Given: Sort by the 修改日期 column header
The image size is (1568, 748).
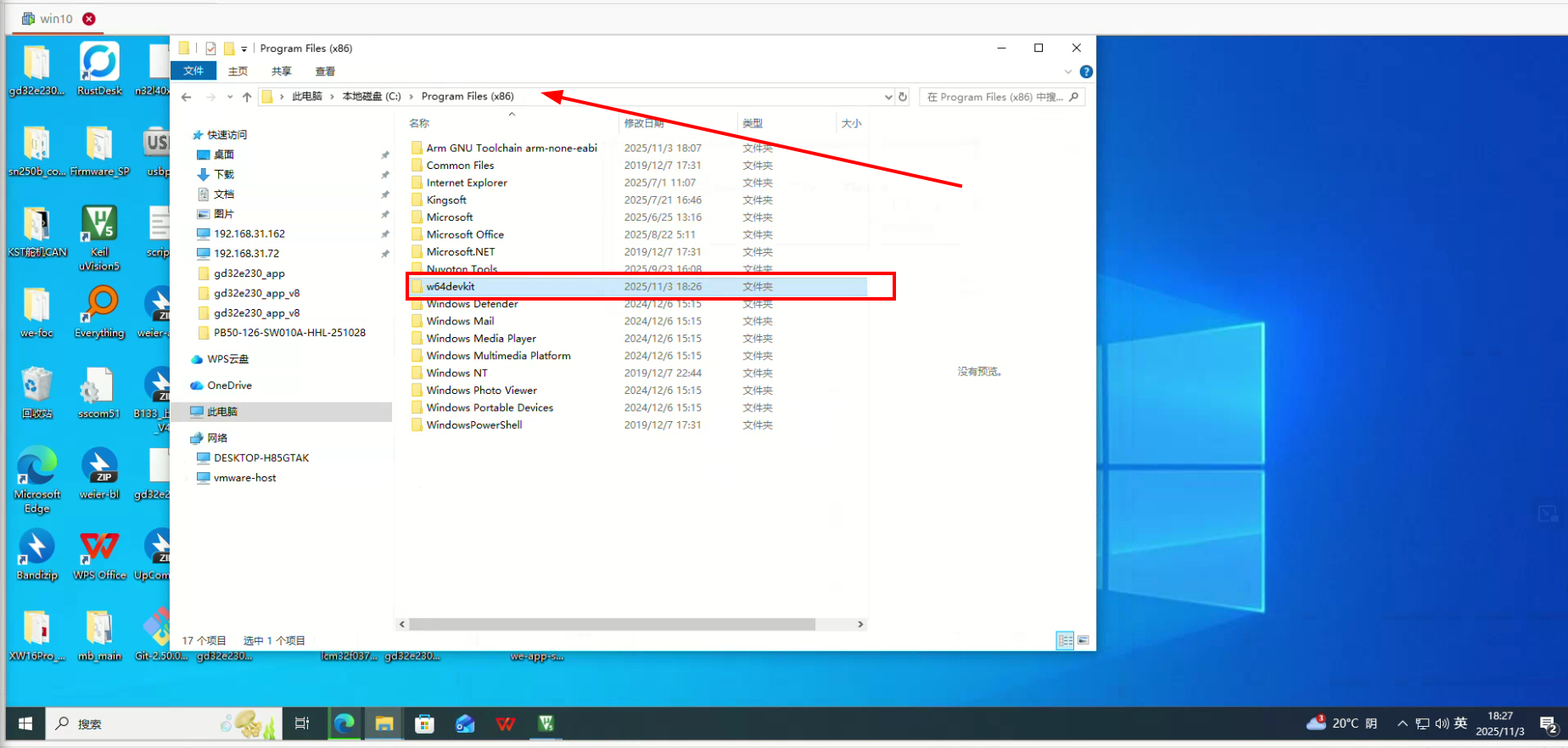Looking at the screenshot, I should click(644, 123).
